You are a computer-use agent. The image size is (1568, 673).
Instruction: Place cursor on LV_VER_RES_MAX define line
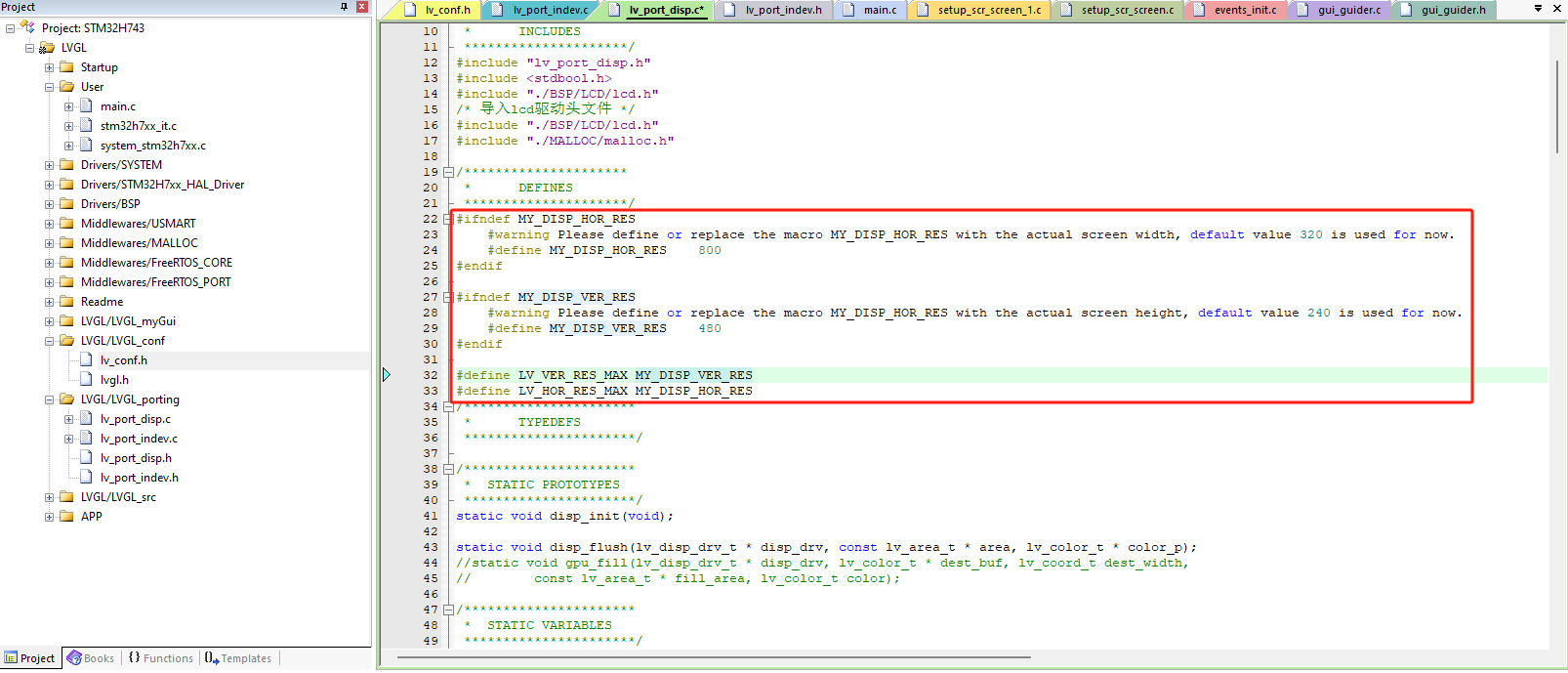[x=604, y=375]
